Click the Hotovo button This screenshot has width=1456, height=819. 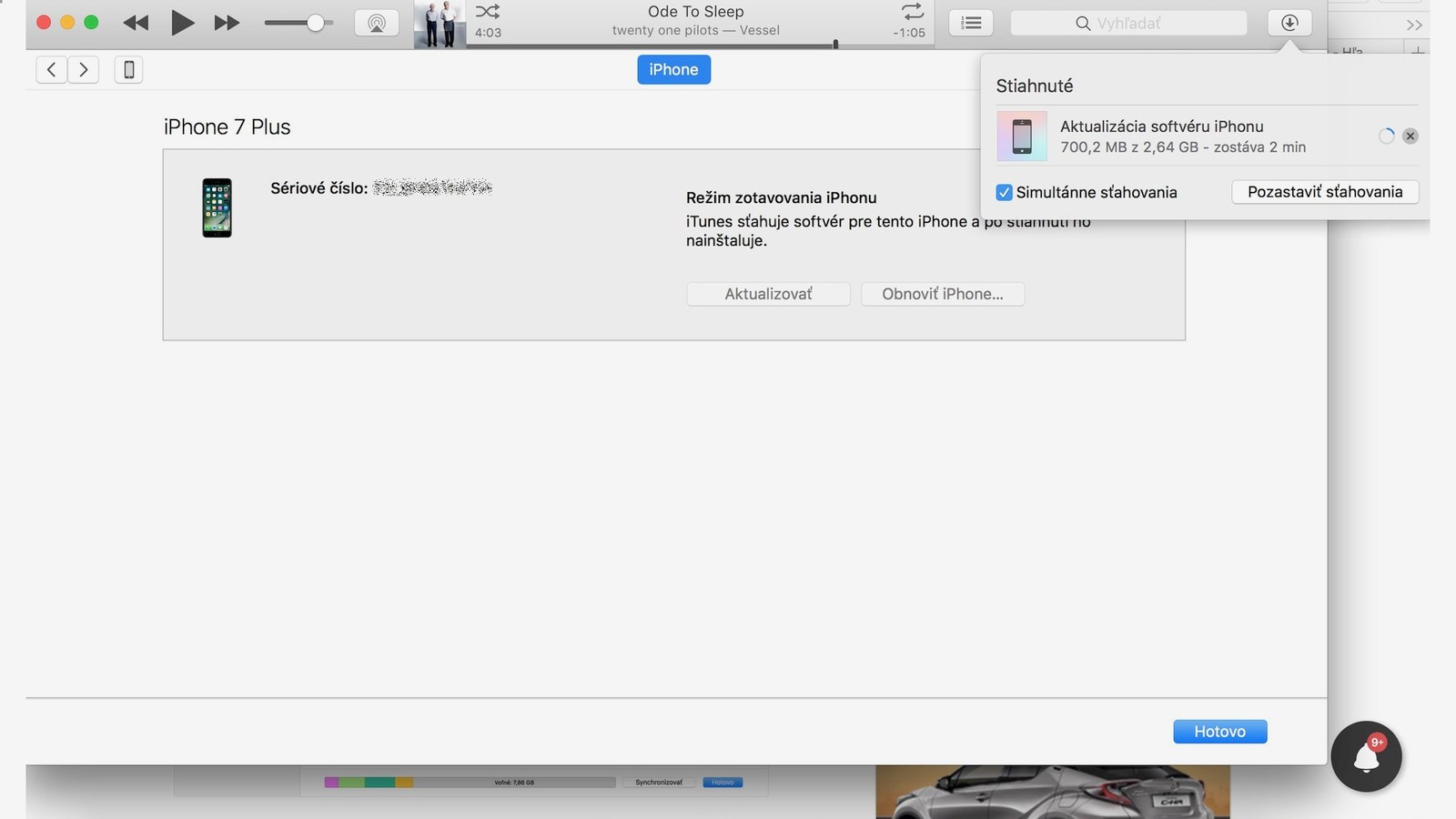1219,732
